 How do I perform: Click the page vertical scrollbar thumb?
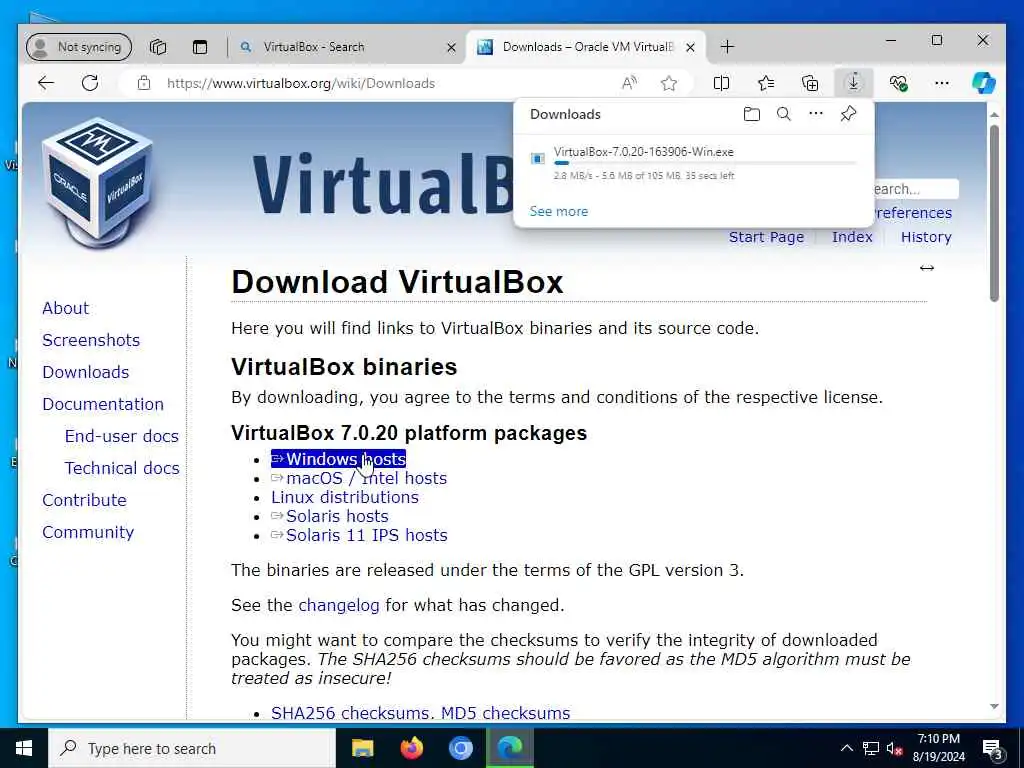pyautogui.click(x=994, y=212)
